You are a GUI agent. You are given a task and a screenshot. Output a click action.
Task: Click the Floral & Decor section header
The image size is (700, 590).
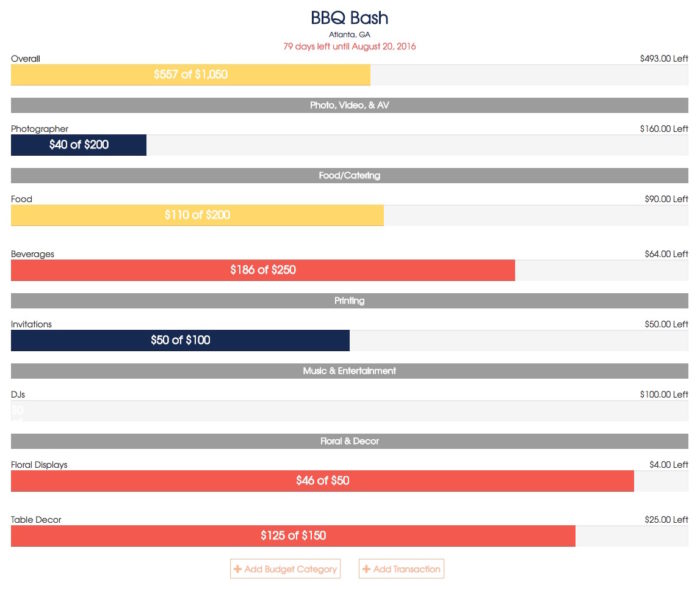pyautogui.click(x=350, y=441)
